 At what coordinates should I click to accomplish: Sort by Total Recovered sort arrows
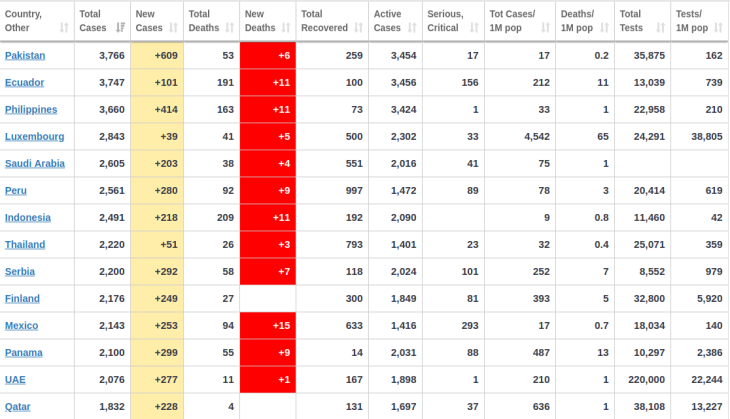pos(358,28)
